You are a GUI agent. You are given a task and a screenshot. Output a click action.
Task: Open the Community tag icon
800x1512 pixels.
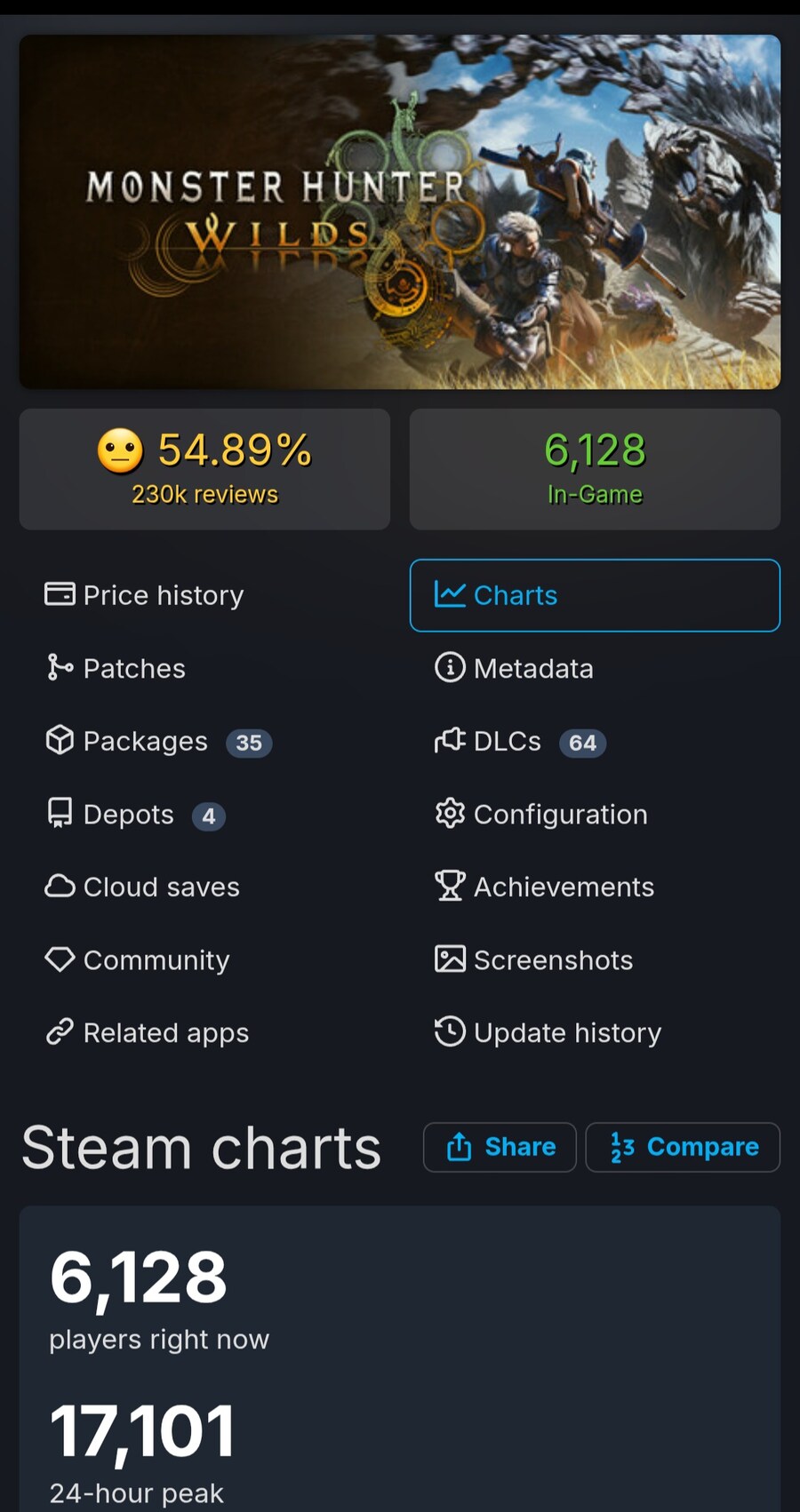(60, 959)
